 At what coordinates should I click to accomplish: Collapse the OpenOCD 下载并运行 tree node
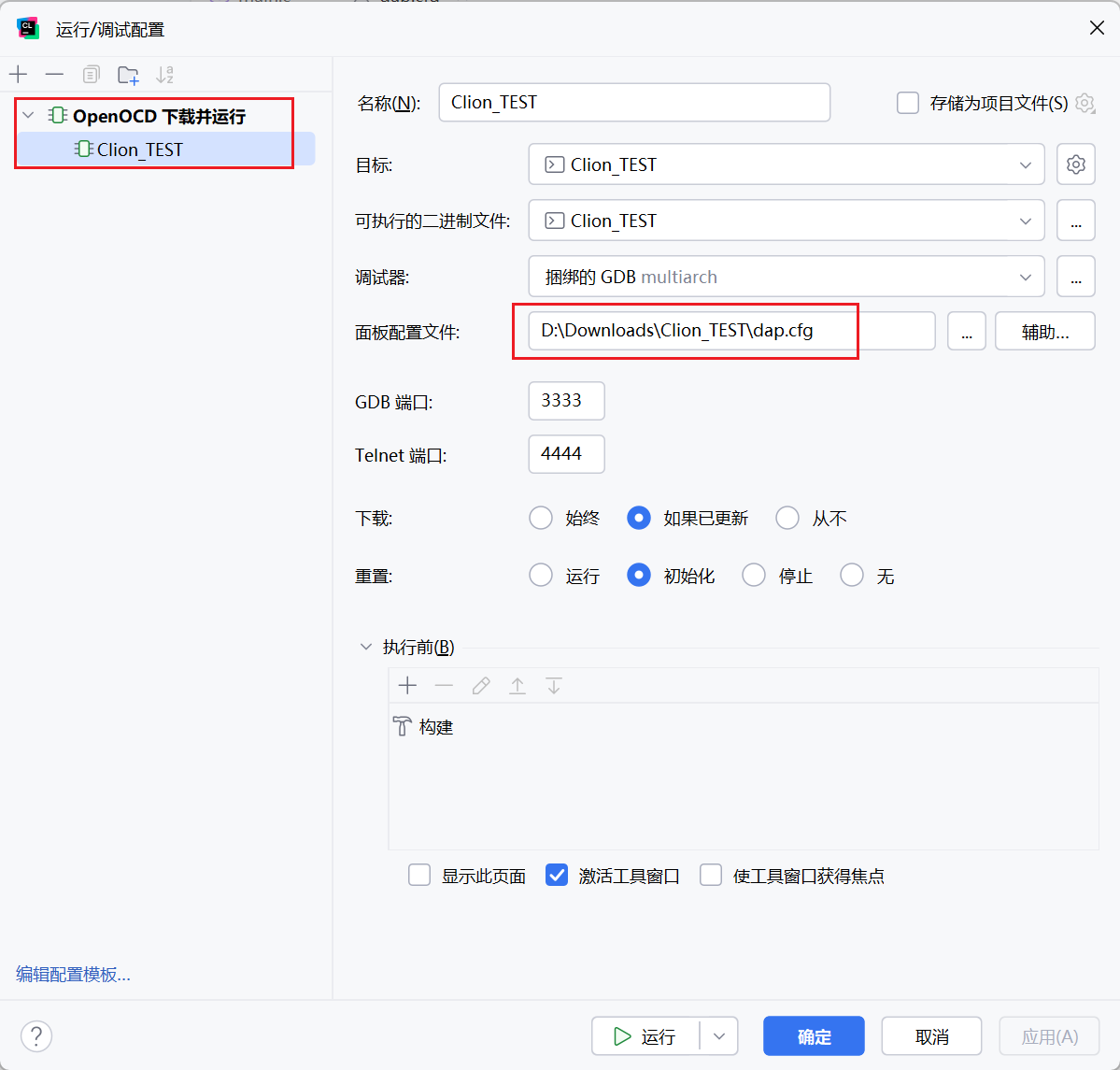coord(29,115)
